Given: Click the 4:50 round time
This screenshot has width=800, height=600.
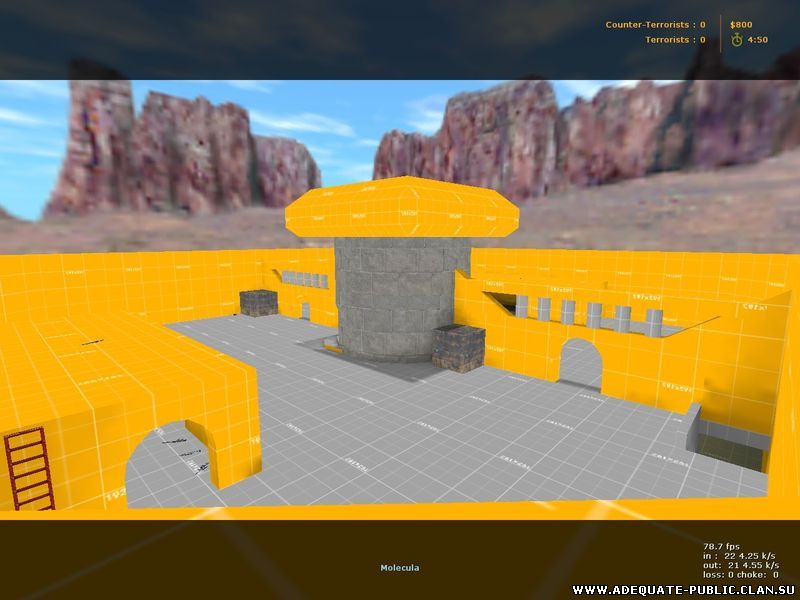Looking at the screenshot, I should [758, 40].
